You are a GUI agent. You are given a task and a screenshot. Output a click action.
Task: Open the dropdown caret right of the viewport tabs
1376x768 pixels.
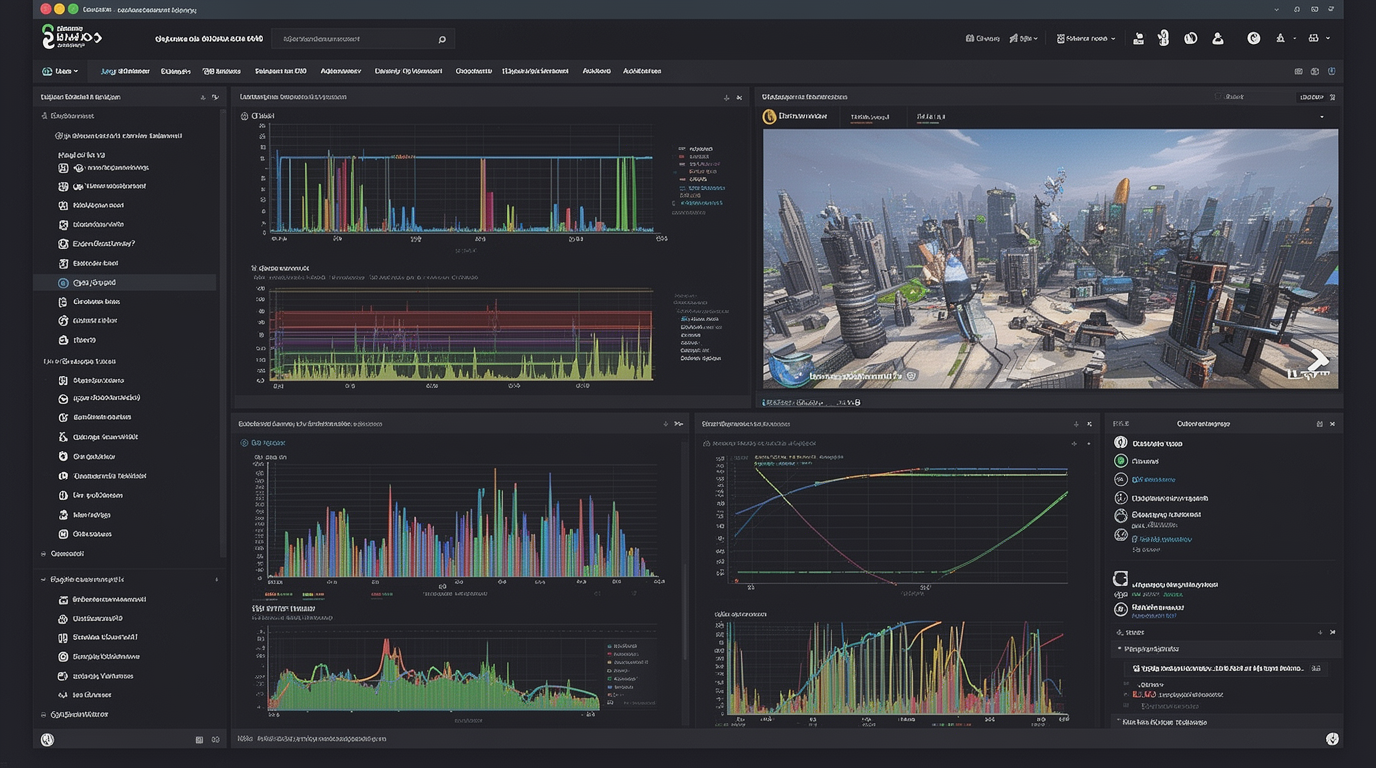tap(1322, 117)
